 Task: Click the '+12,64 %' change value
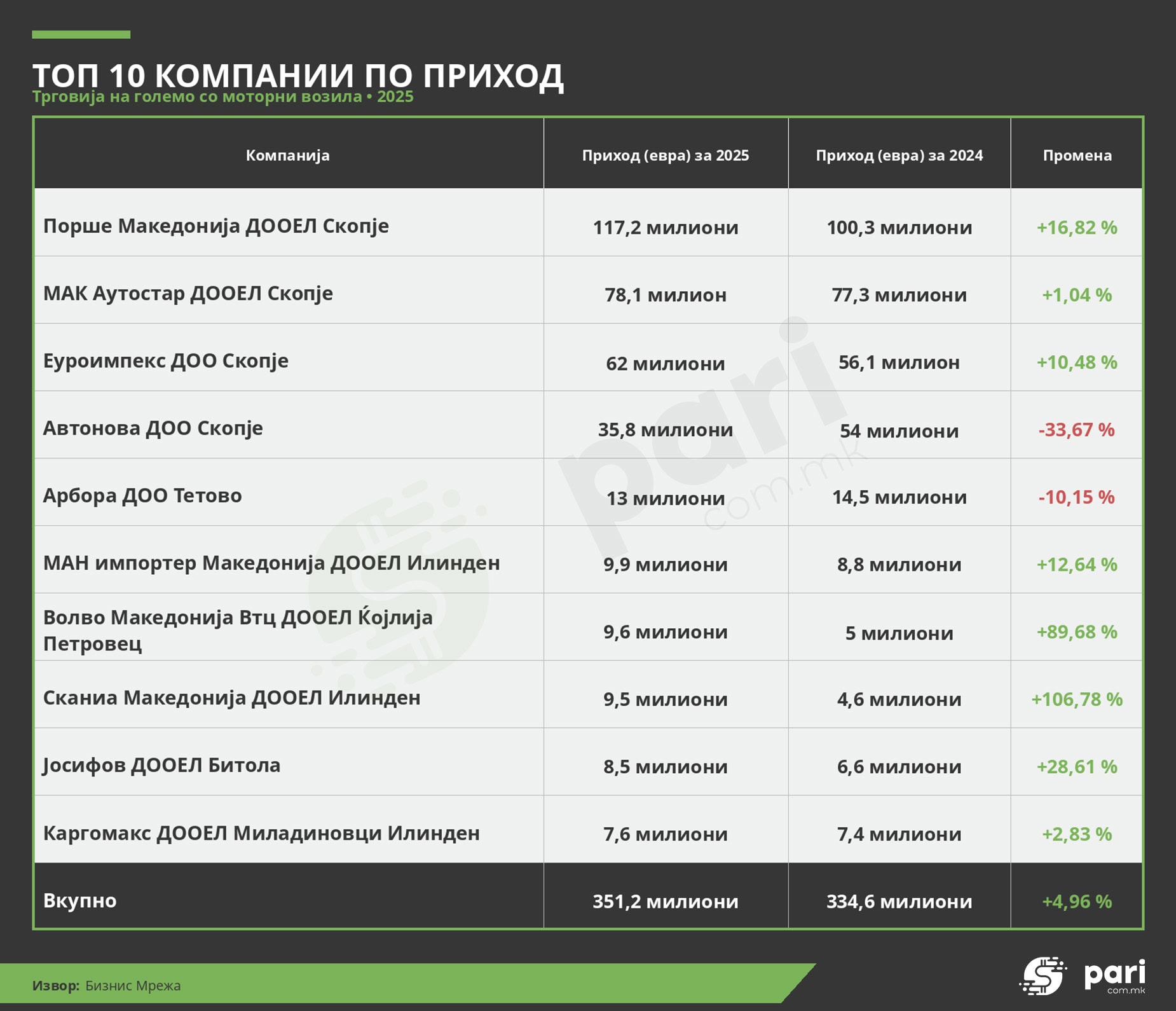1077,565
